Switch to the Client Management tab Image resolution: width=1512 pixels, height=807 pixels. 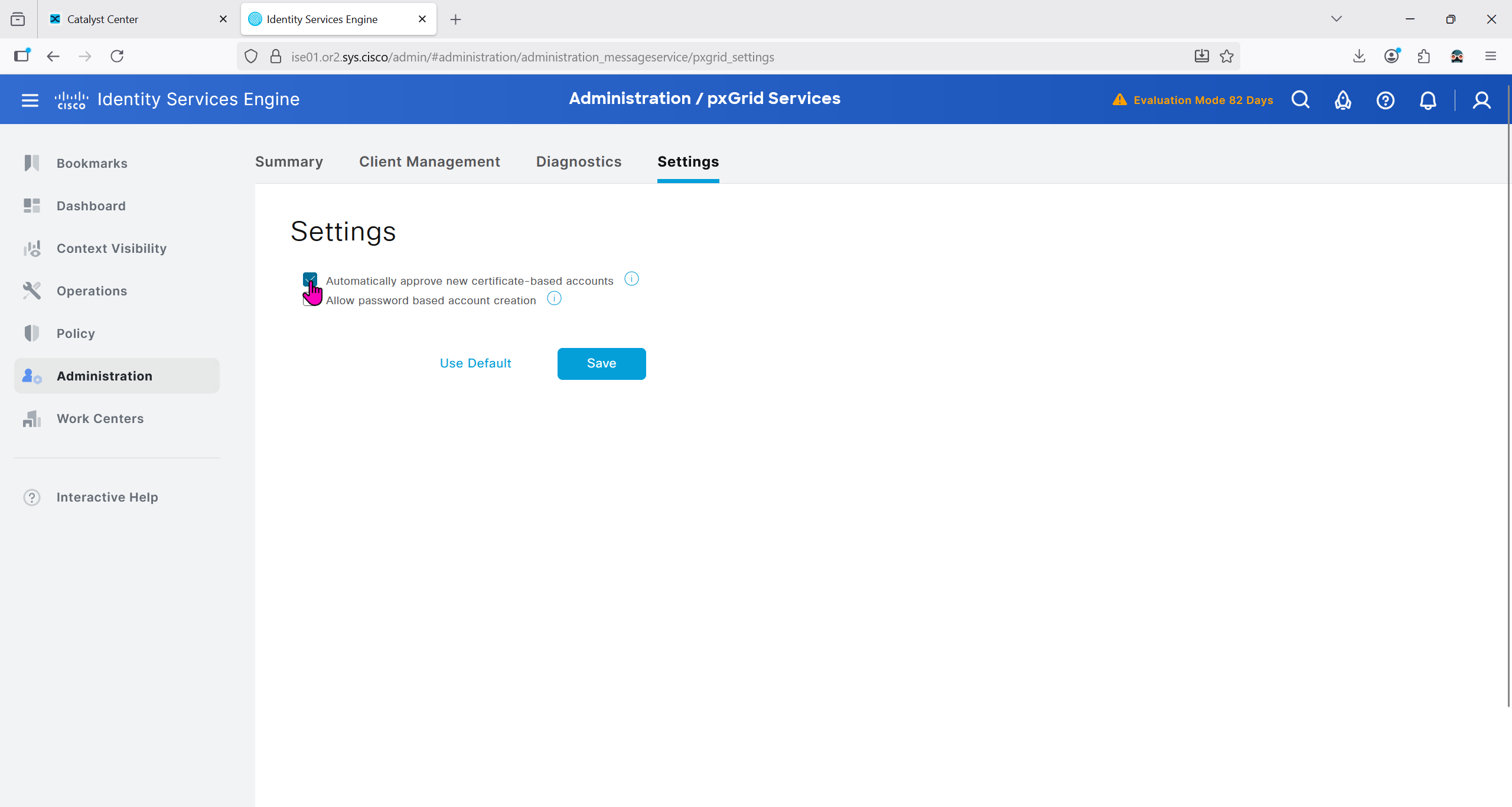coord(429,162)
